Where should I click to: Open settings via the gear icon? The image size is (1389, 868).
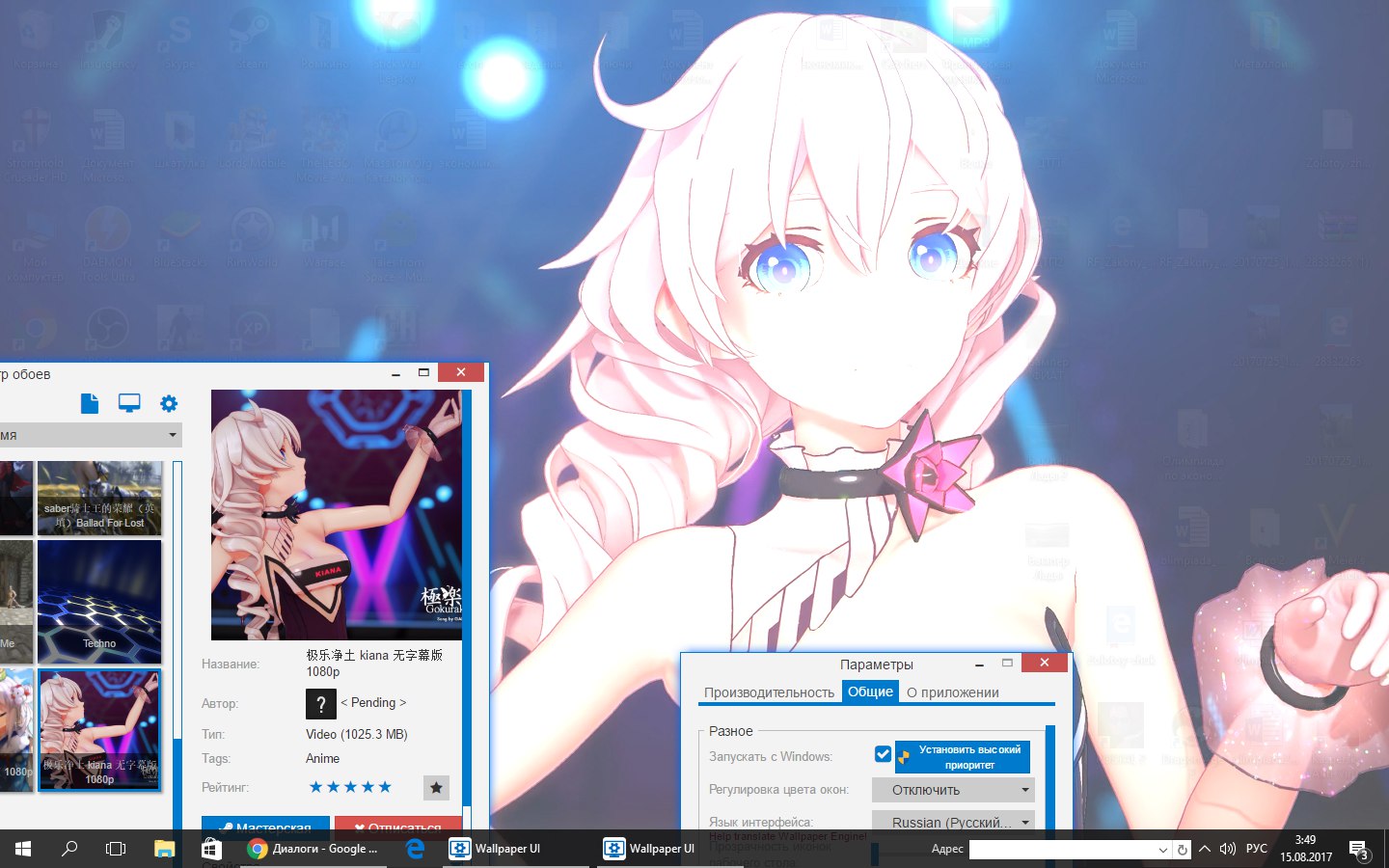tap(169, 403)
